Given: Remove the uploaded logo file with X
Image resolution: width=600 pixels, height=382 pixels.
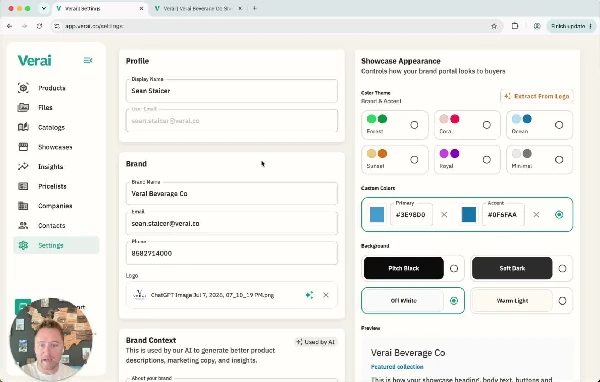Looking at the screenshot, I should (326, 295).
